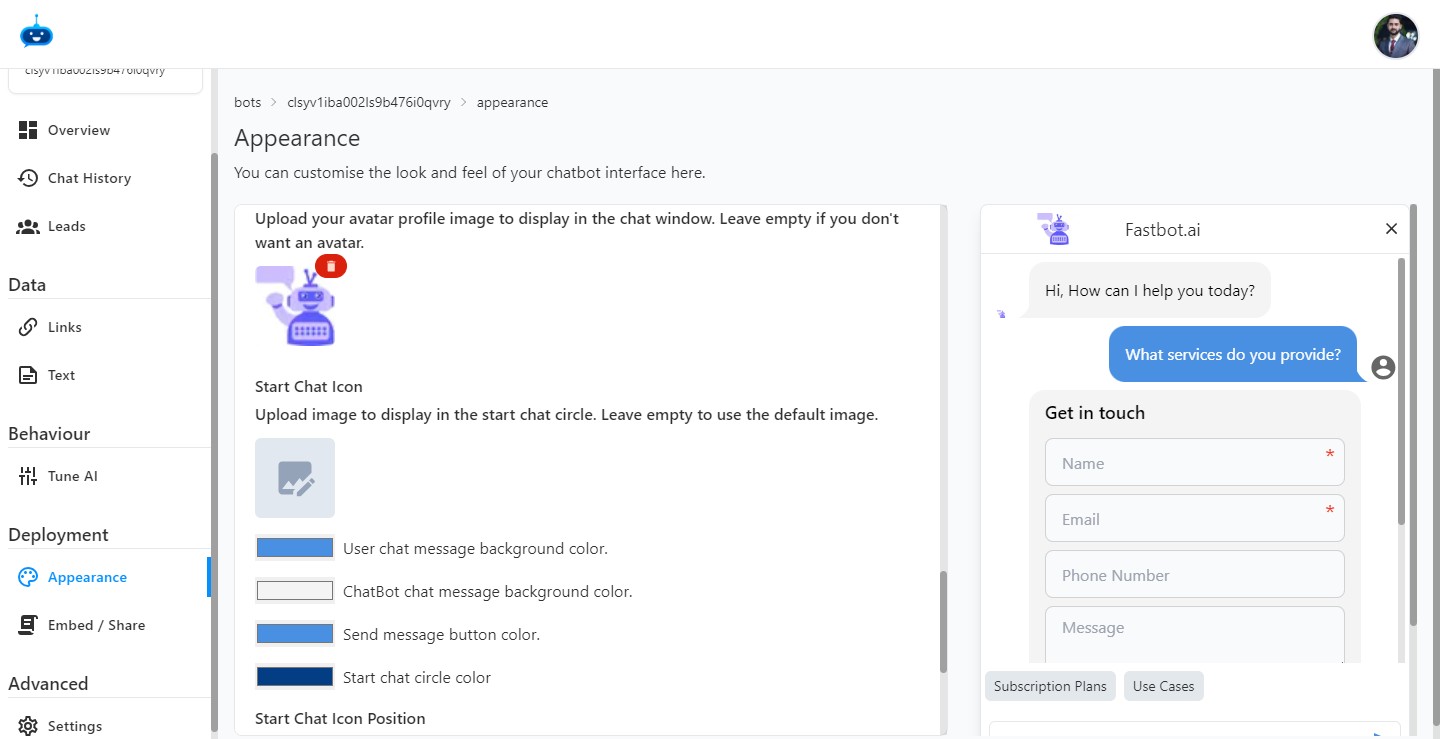Select the Subscription Plans quick reply
1440x739 pixels.
(1050, 686)
